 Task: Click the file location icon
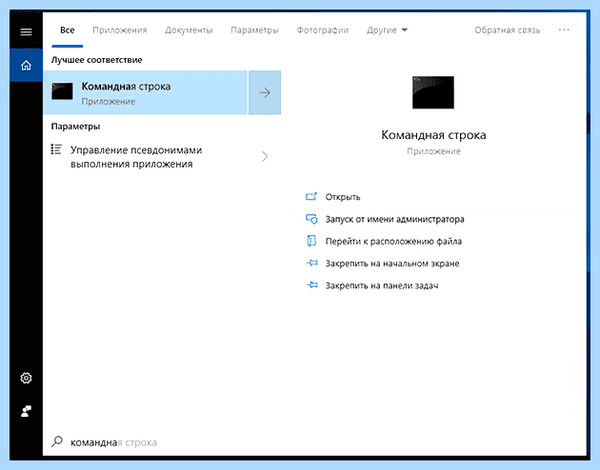311,241
